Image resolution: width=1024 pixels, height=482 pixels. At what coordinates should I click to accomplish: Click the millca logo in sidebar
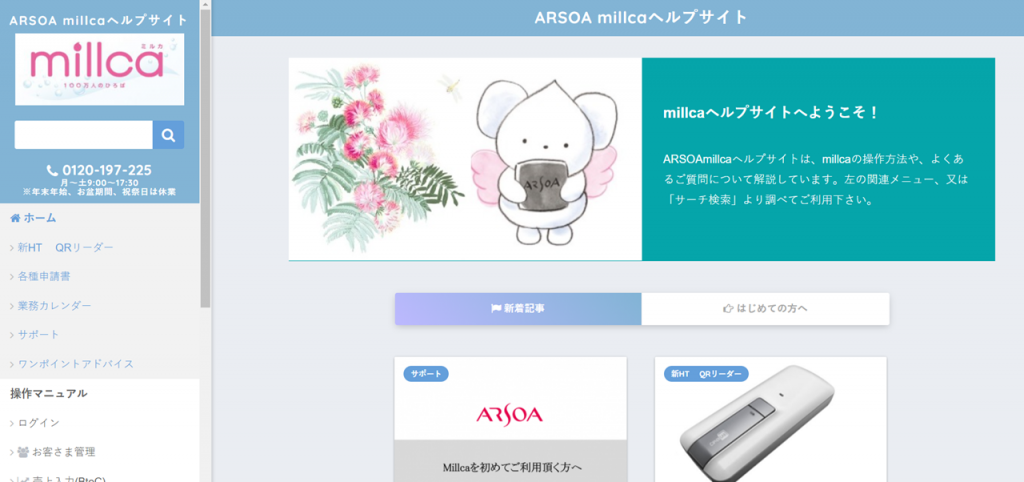(100, 69)
